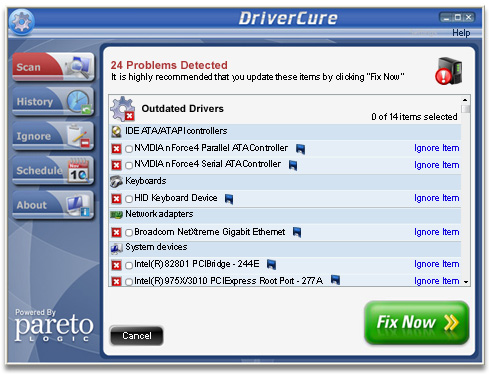This screenshot has height=377, width=490.
Task: Click red X beside Parallel ATA Controller
Action: point(116,149)
